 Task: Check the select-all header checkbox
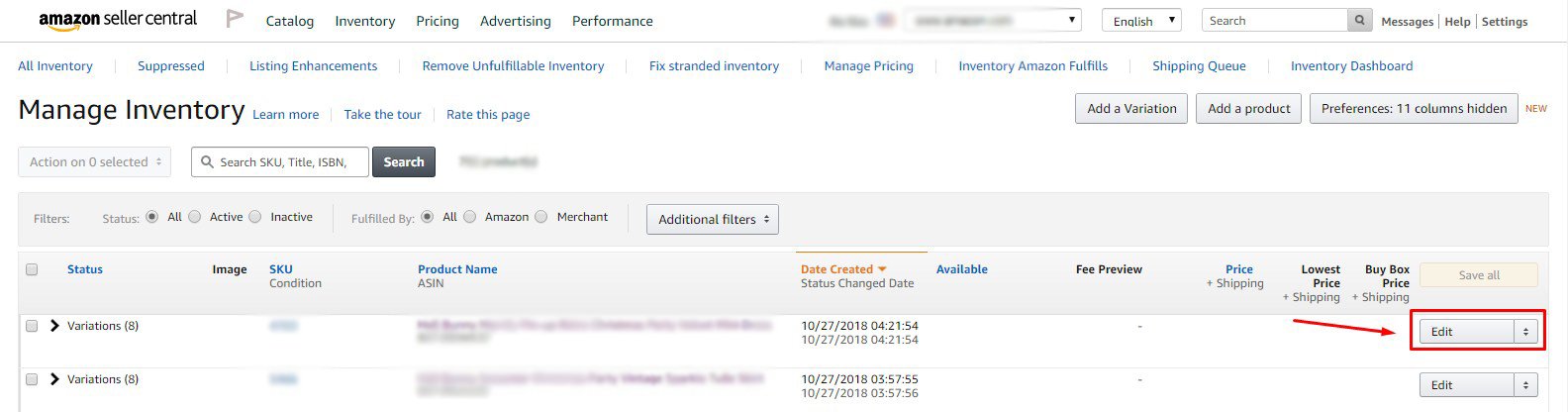click(x=32, y=269)
